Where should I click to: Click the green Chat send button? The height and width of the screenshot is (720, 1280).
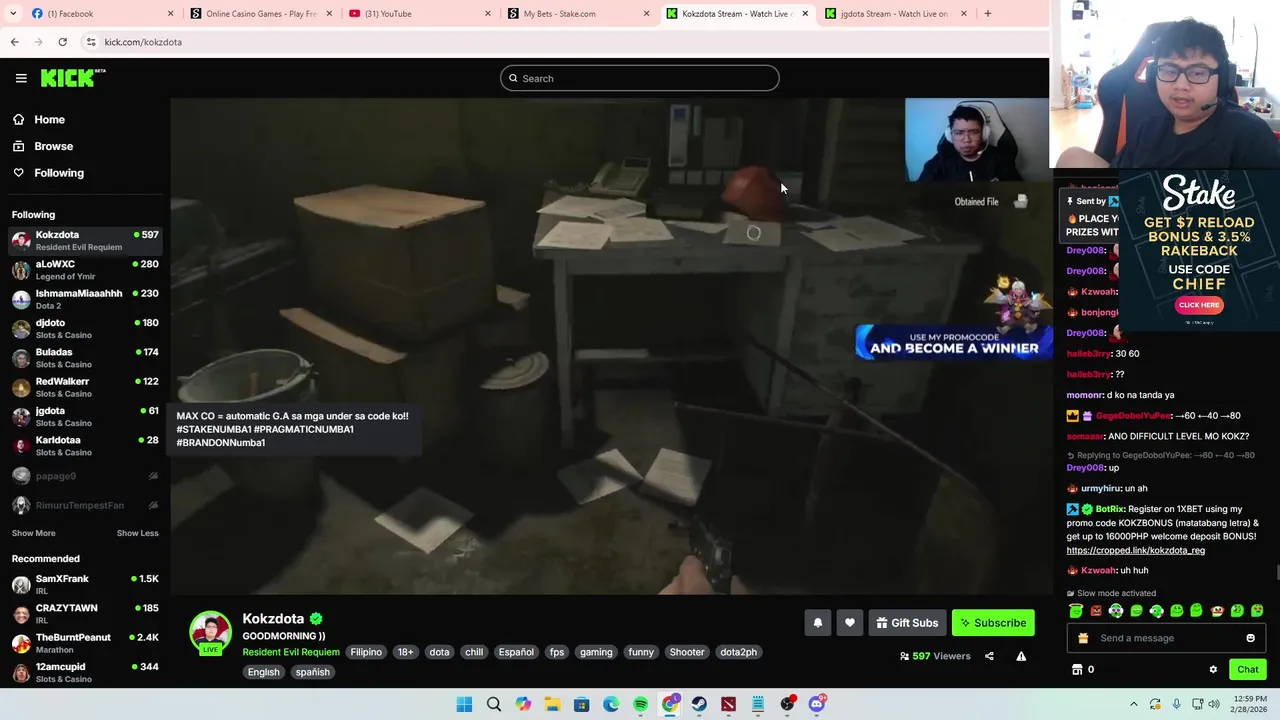[1247, 669]
